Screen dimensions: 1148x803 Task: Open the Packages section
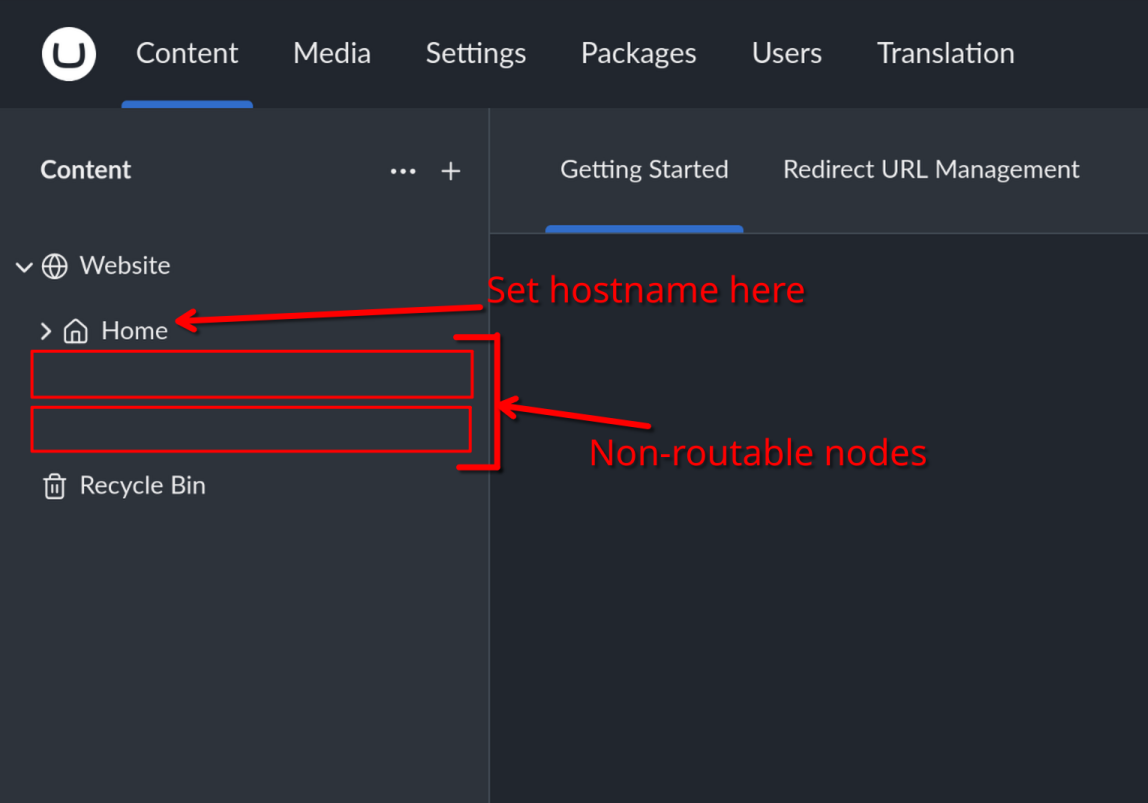[639, 53]
